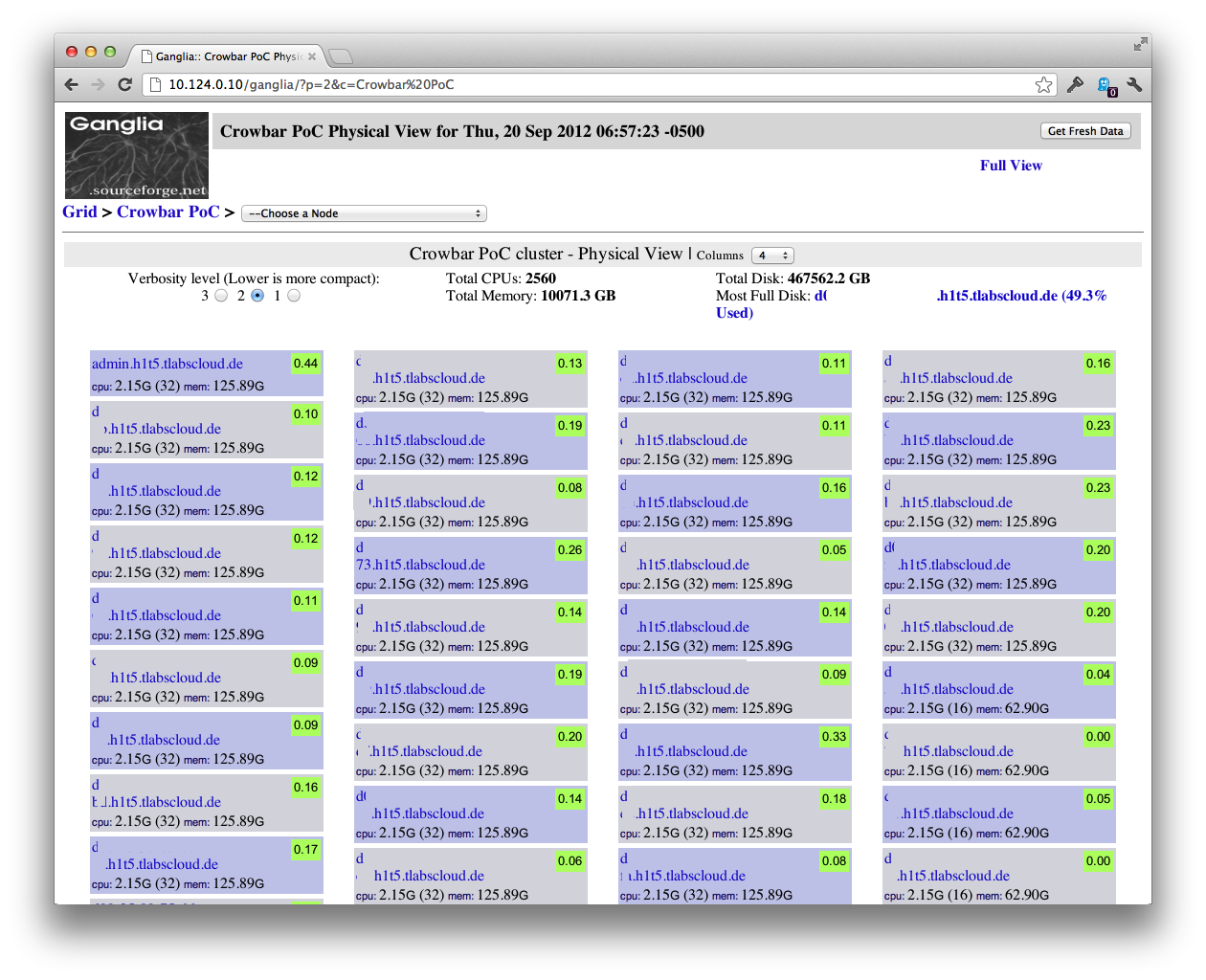1206x980 pixels.
Task: Click the Get Fresh Data button
Action: (1085, 131)
